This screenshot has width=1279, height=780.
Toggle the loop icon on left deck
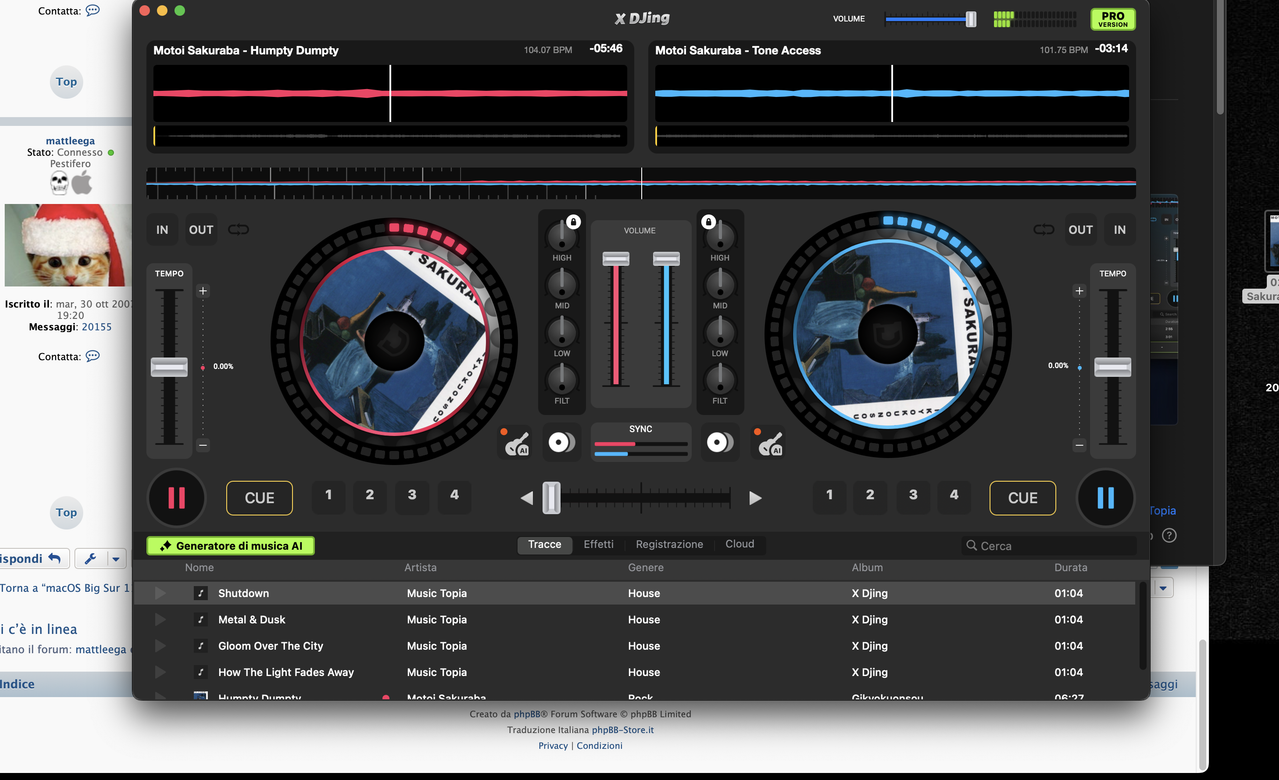coord(238,230)
